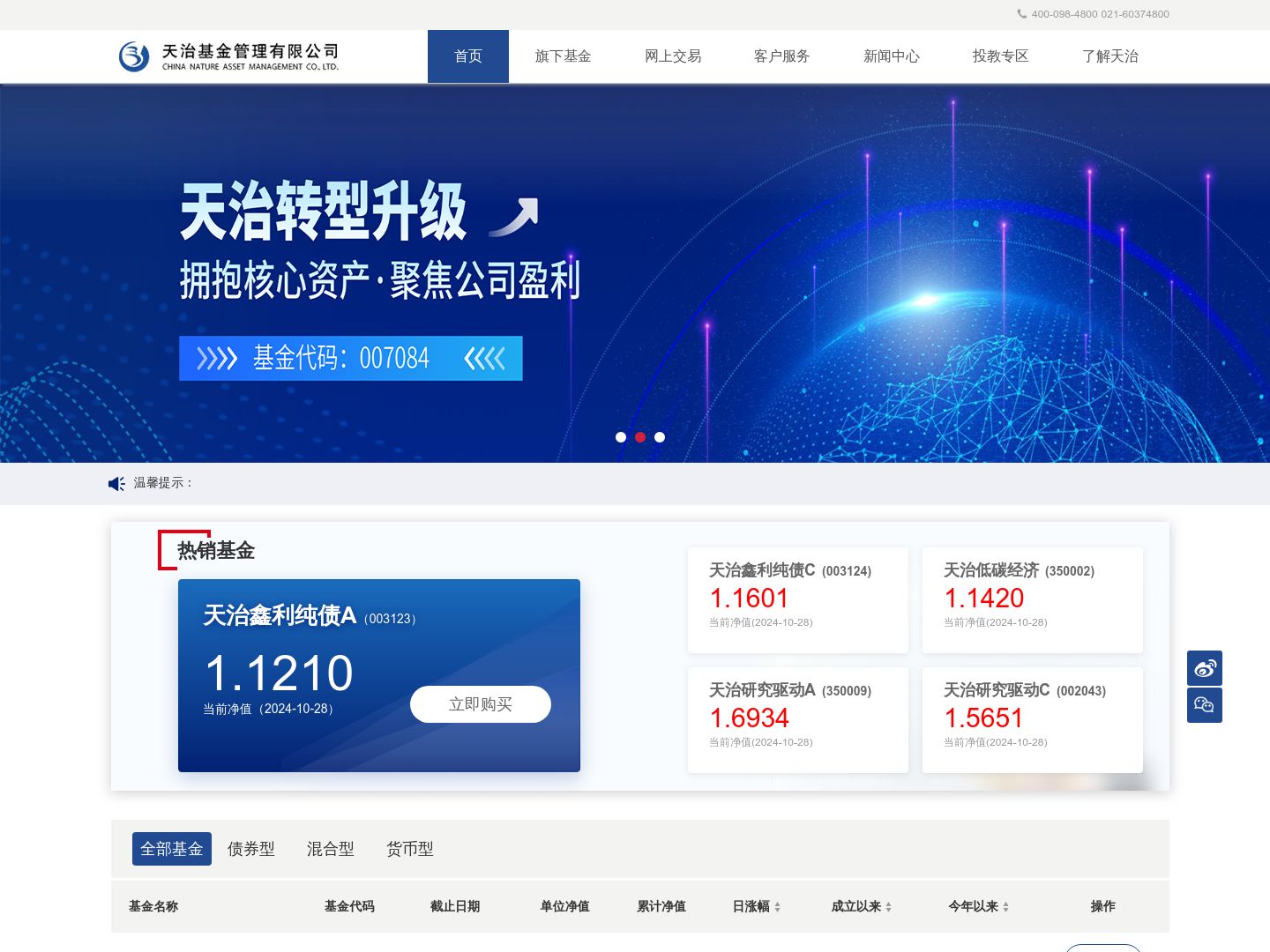This screenshot has width=1270, height=952.
Task: Sort by 日涨幅 arrows
Action: [777, 907]
